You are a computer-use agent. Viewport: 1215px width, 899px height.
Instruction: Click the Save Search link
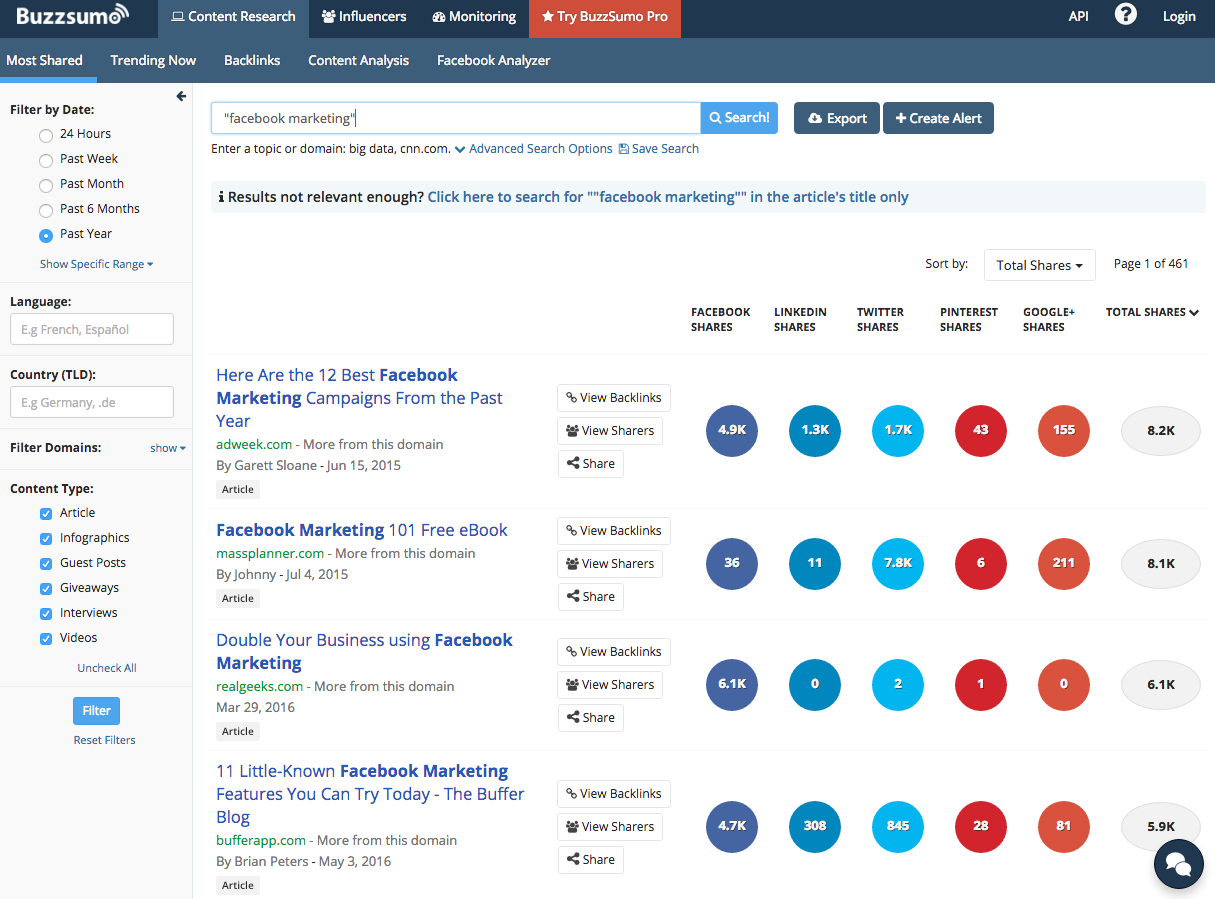658,149
